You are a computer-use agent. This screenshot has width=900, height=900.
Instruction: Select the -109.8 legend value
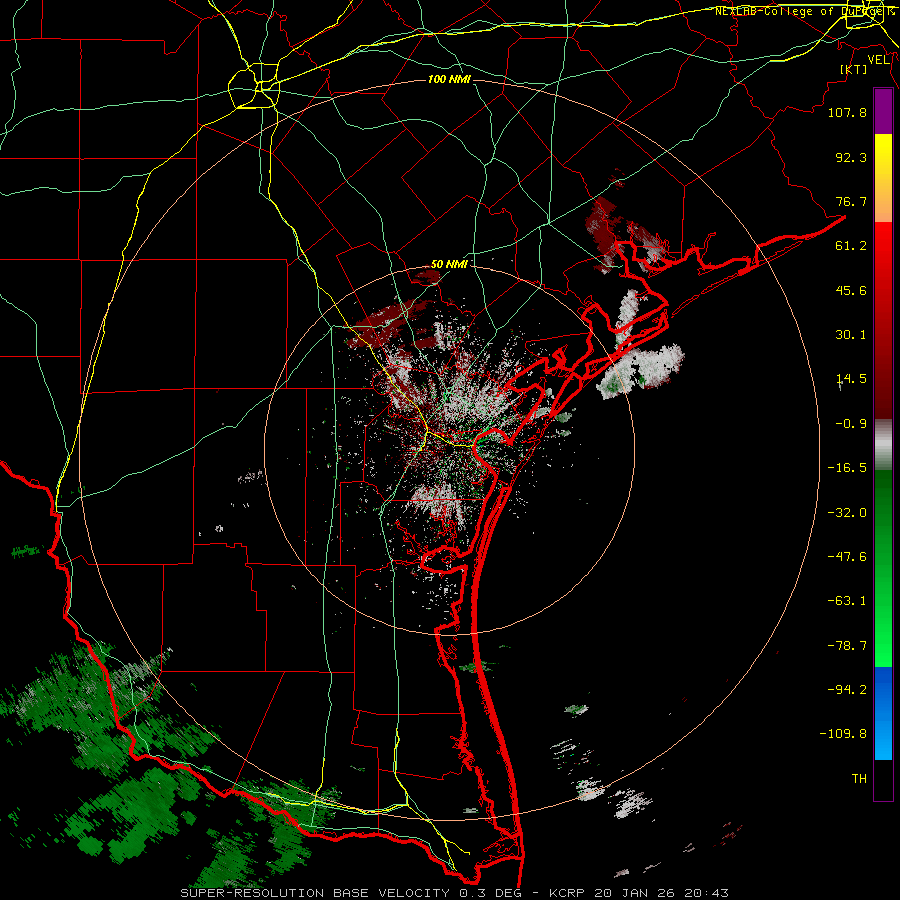coord(844,734)
